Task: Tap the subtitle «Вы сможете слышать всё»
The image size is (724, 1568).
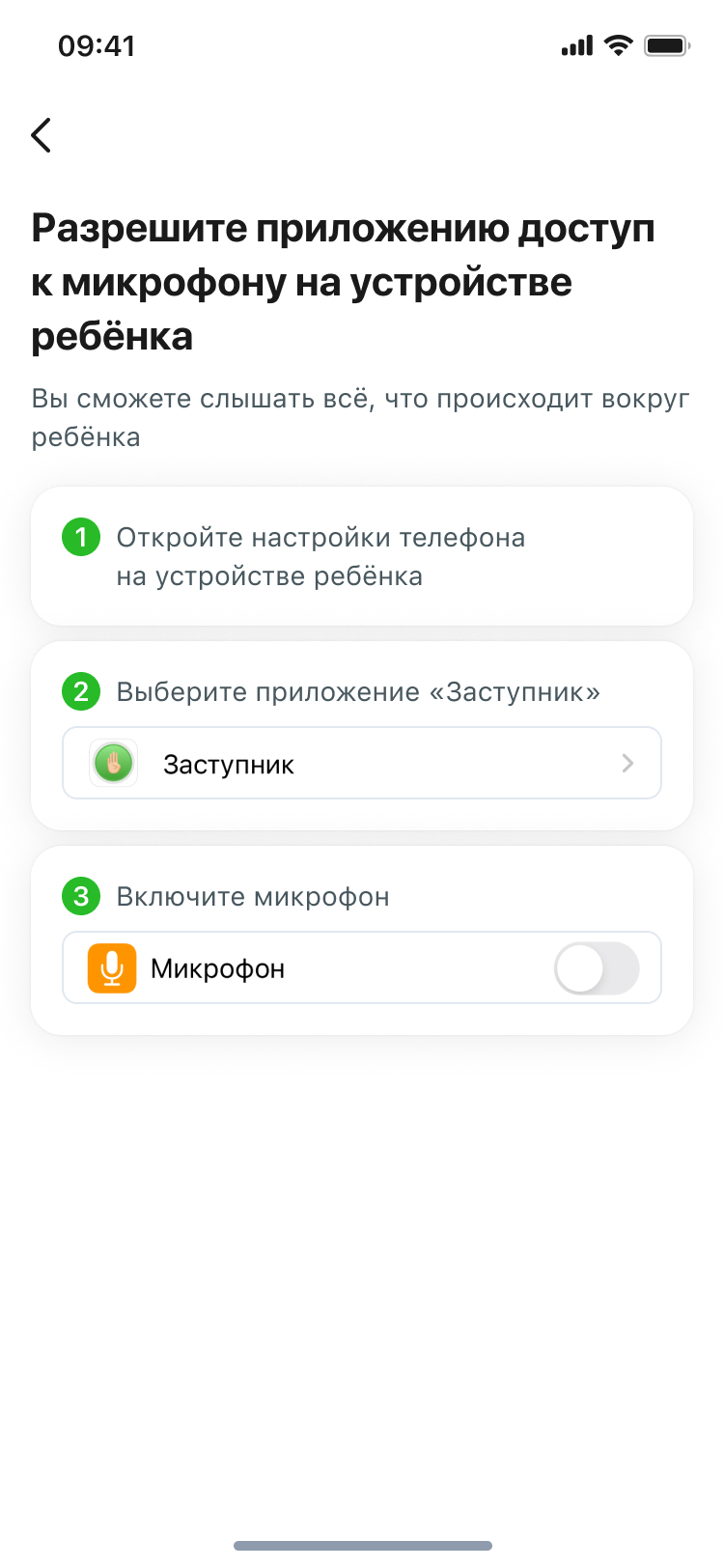Action: [x=361, y=417]
